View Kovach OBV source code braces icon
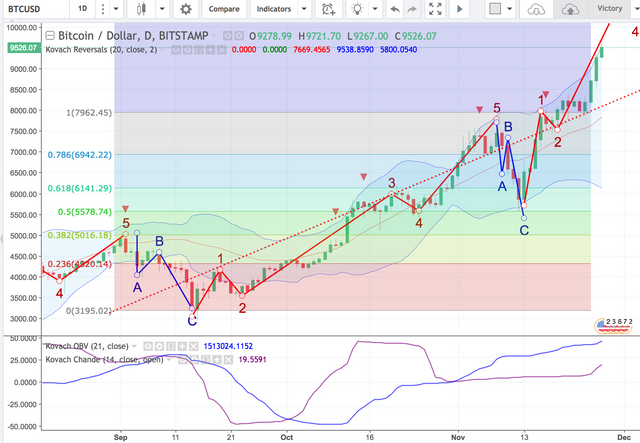640x443 pixels. (x=171, y=346)
